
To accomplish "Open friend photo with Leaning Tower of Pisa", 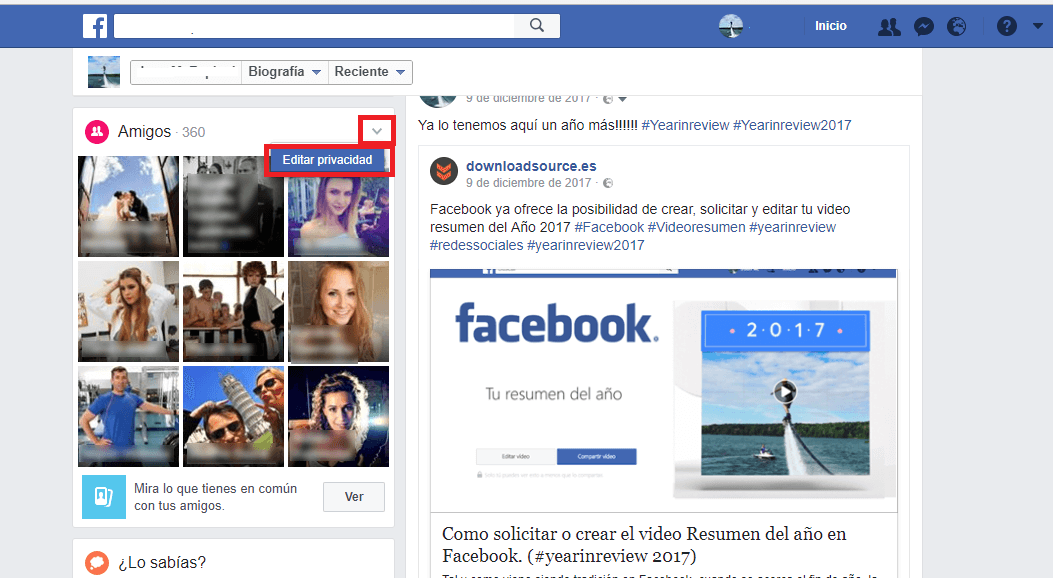I will click(233, 416).
